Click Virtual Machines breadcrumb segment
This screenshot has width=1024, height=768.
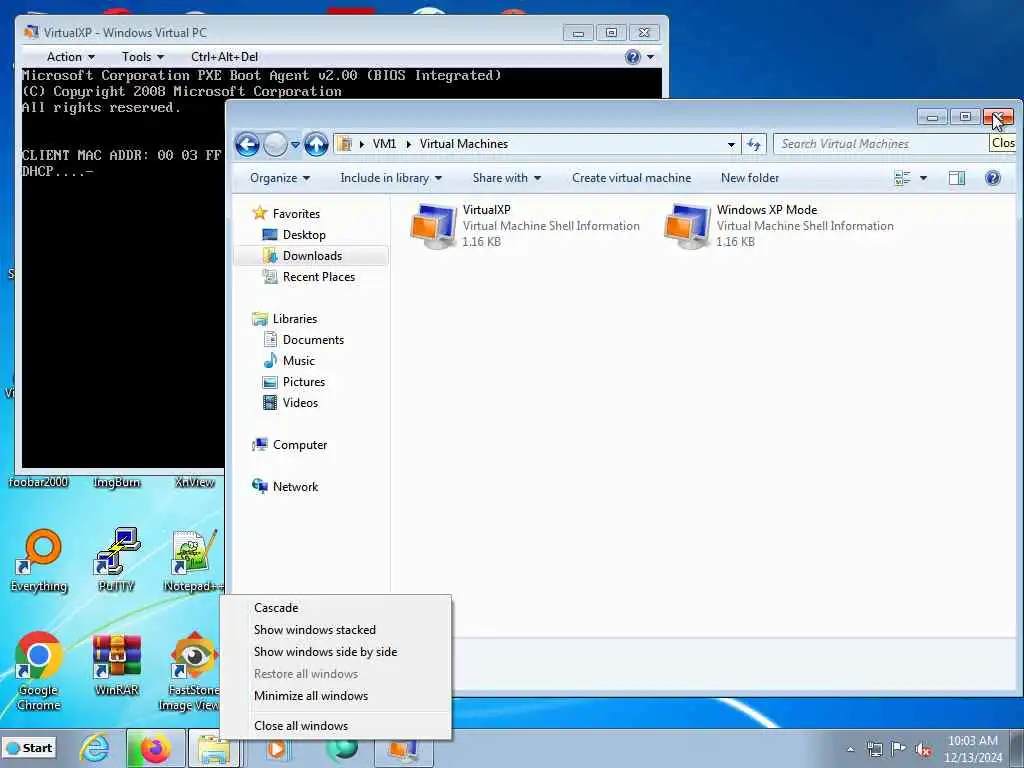464,144
